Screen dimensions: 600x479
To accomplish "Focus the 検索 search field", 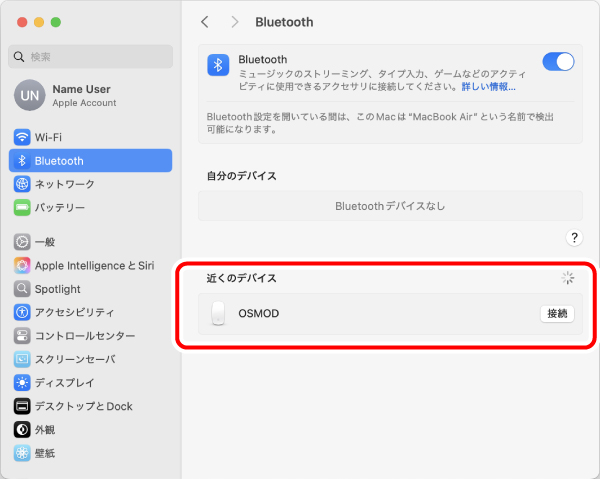I will coord(90,57).
